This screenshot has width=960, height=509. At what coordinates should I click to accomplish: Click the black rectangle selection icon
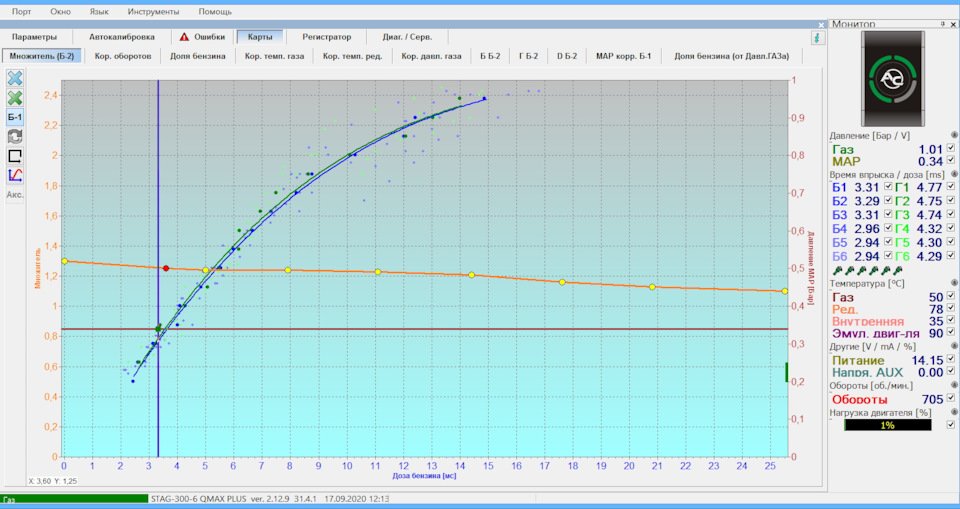(x=15, y=156)
